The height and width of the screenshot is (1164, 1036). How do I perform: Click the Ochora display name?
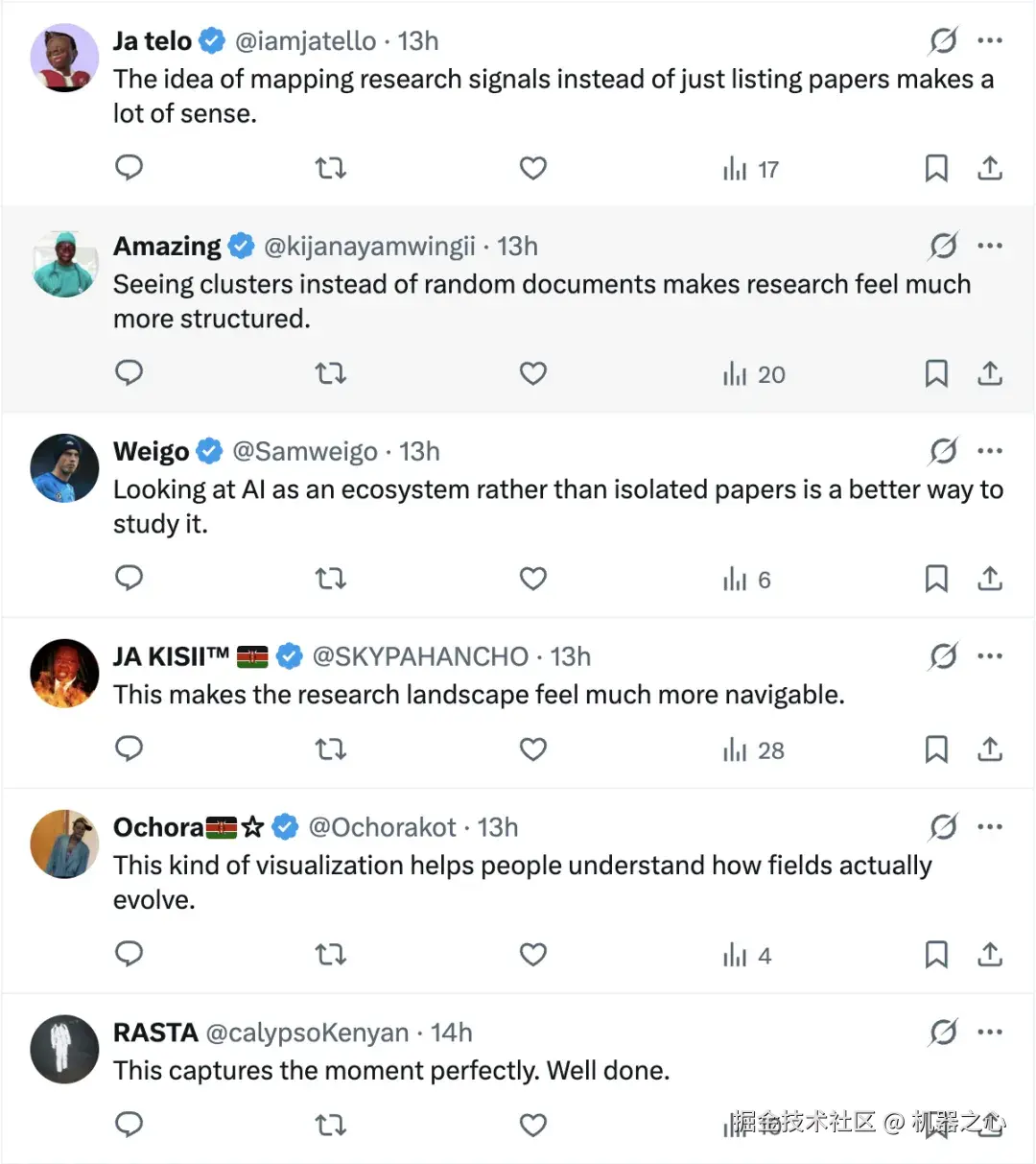click(158, 827)
